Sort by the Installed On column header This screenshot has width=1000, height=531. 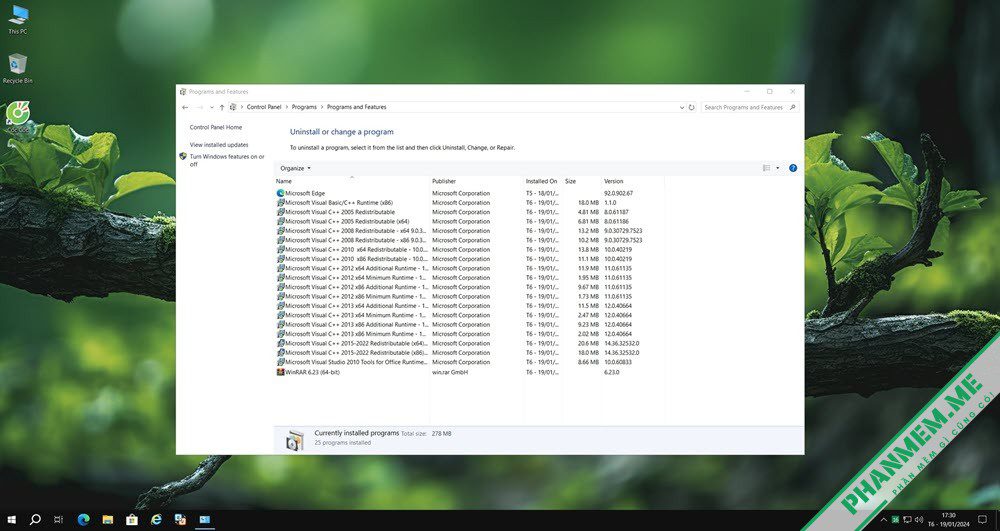pyautogui.click(x=542, y=181)
